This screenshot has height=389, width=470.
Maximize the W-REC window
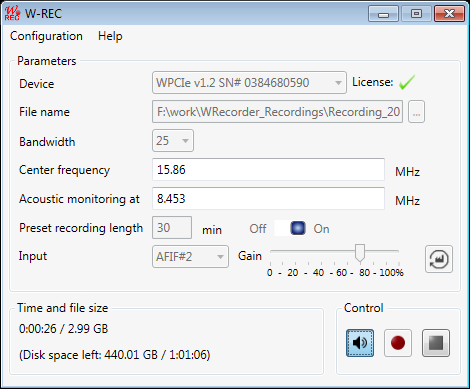point(416,14)
